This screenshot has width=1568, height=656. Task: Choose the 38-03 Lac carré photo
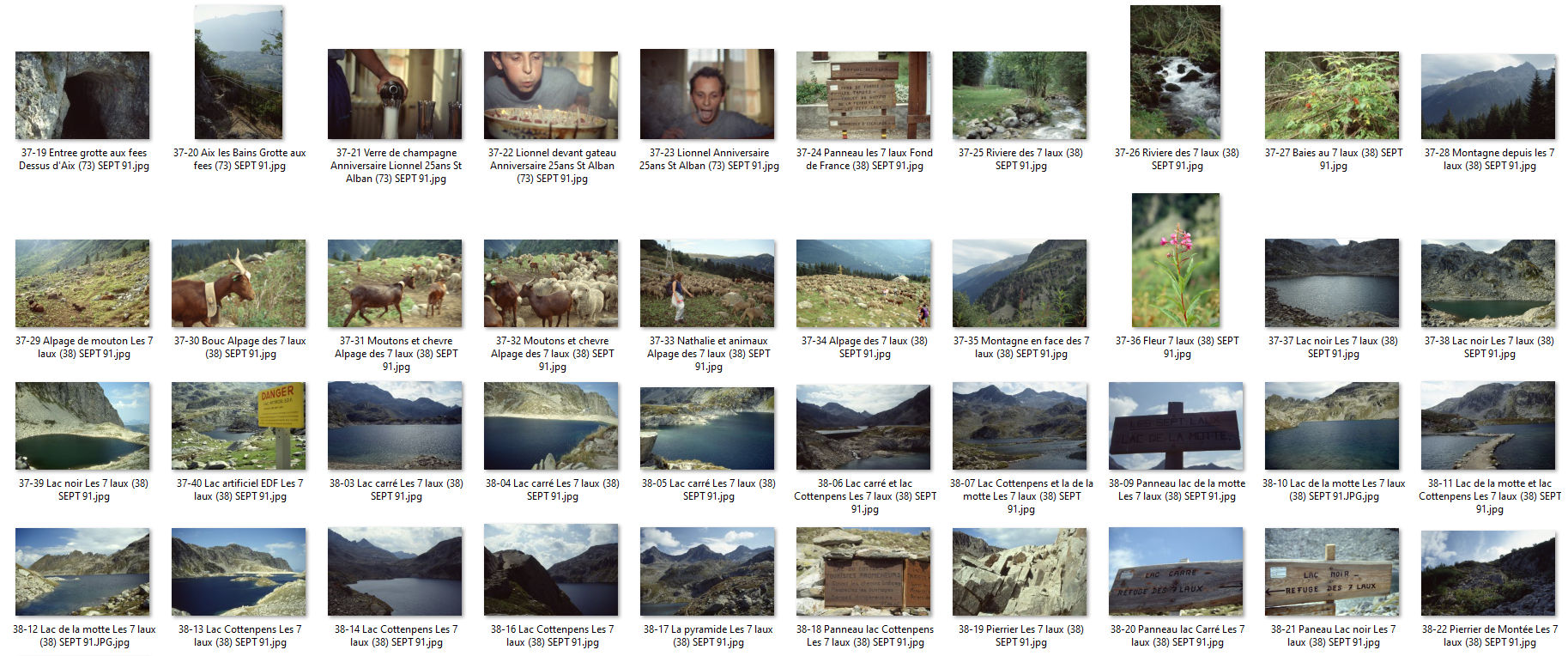pos(395,426)
